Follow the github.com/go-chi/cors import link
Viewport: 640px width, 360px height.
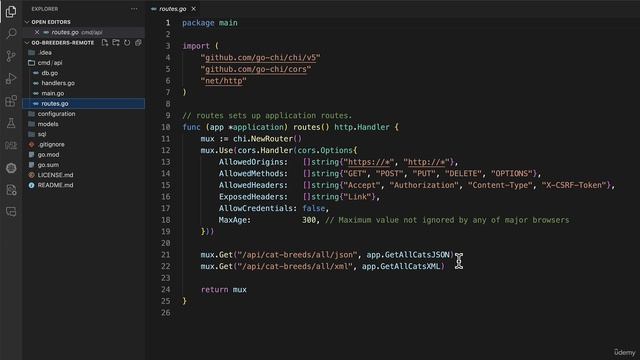256,69
